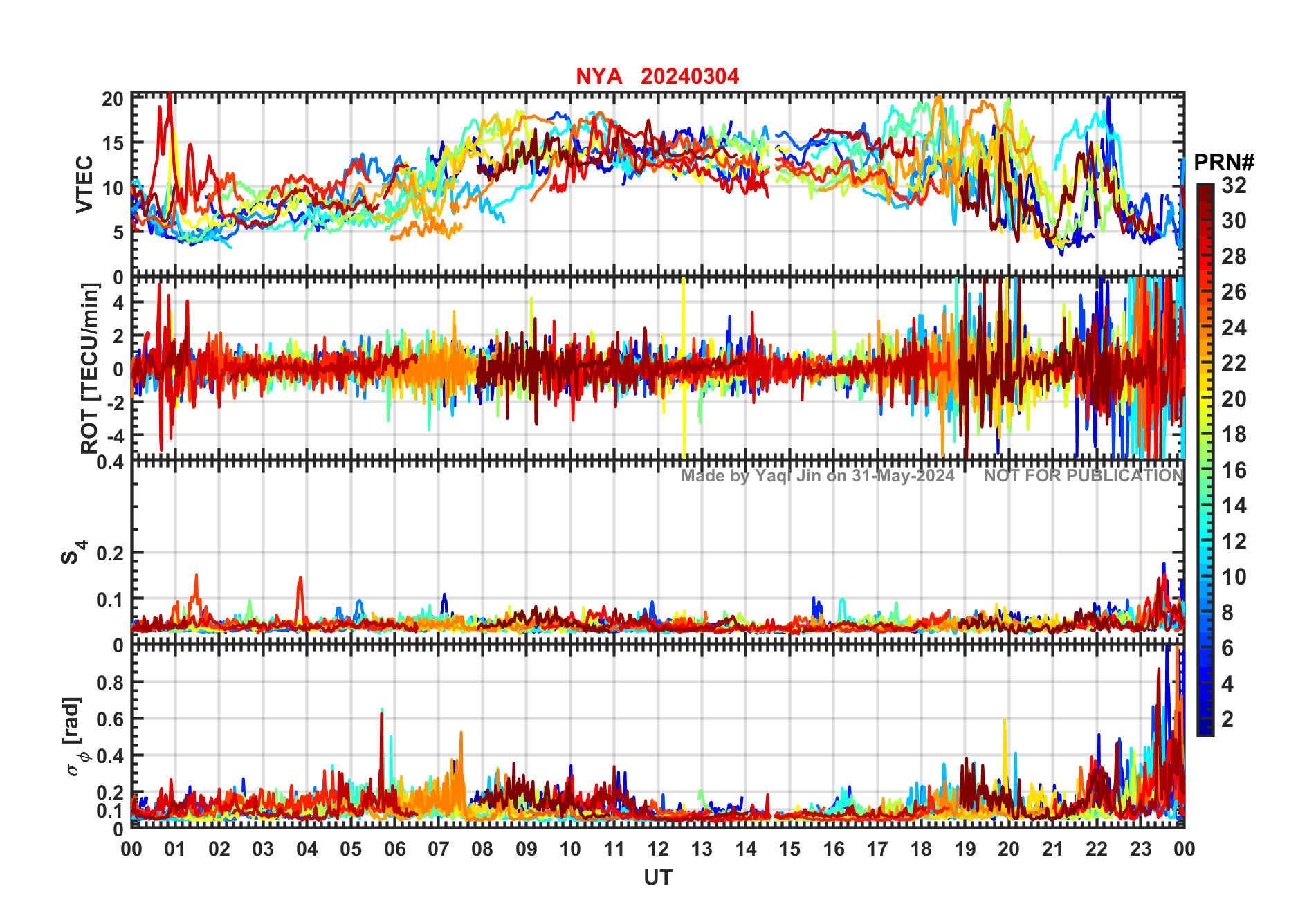Select ROT axis tick label "-2"
Screen dimensions: 1316x920
pos(115,403)
